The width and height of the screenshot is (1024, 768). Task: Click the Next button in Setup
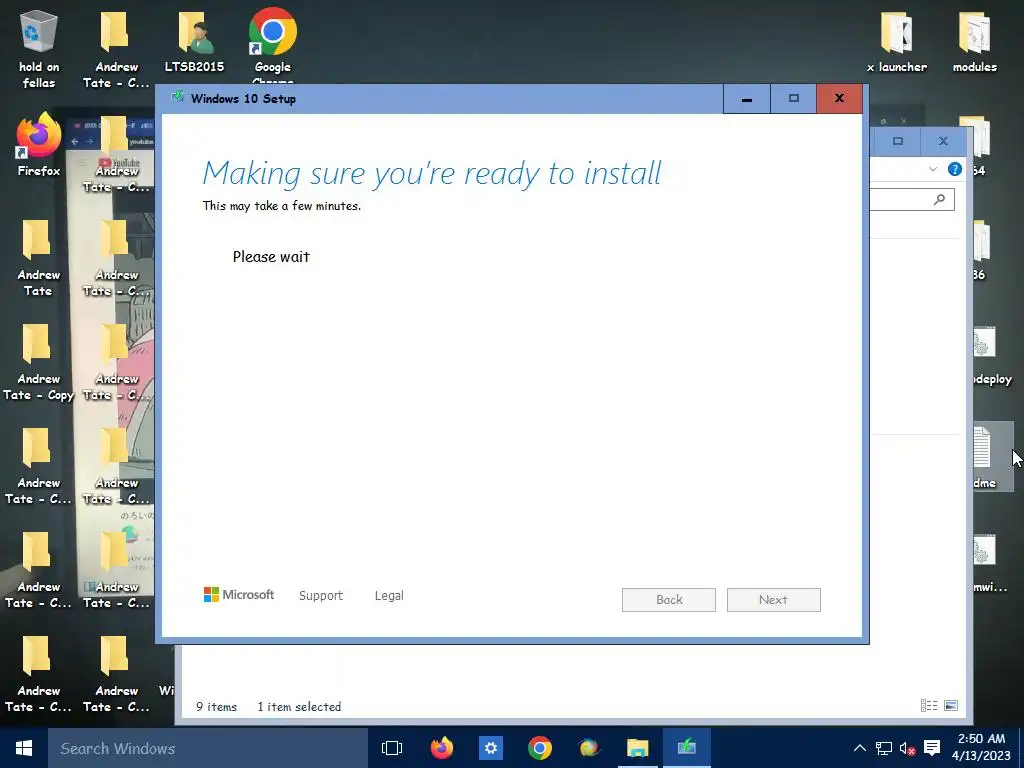point(773,600)
